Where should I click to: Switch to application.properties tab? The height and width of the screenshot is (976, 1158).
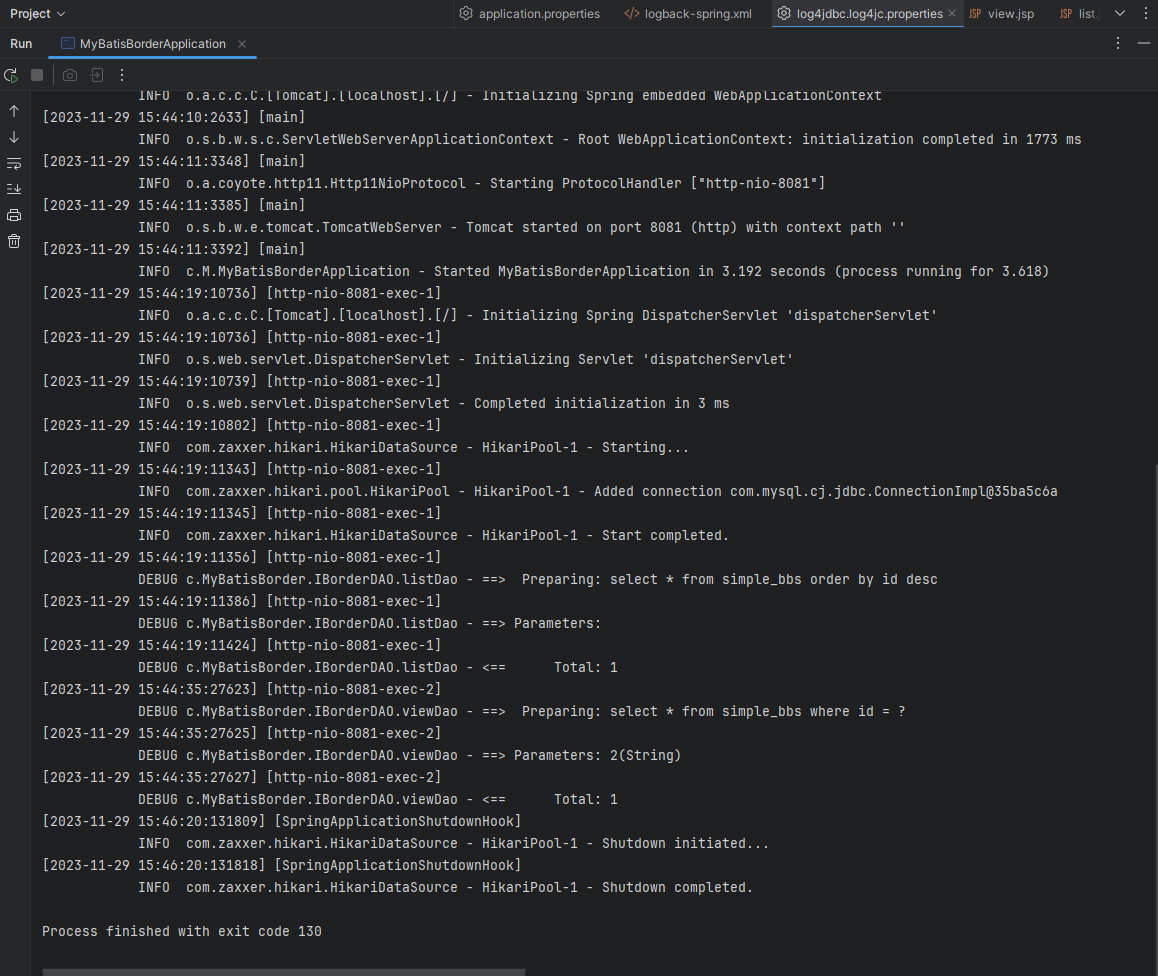[530, 13]
